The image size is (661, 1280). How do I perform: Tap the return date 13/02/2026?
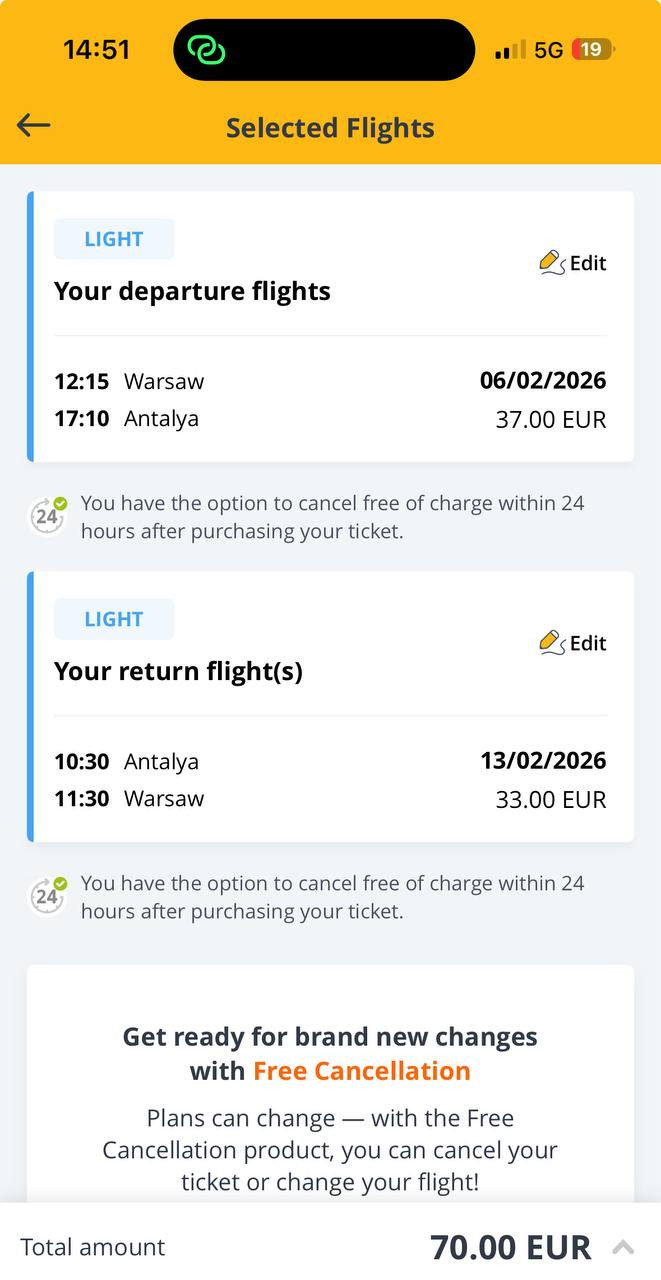coord(543,760)
